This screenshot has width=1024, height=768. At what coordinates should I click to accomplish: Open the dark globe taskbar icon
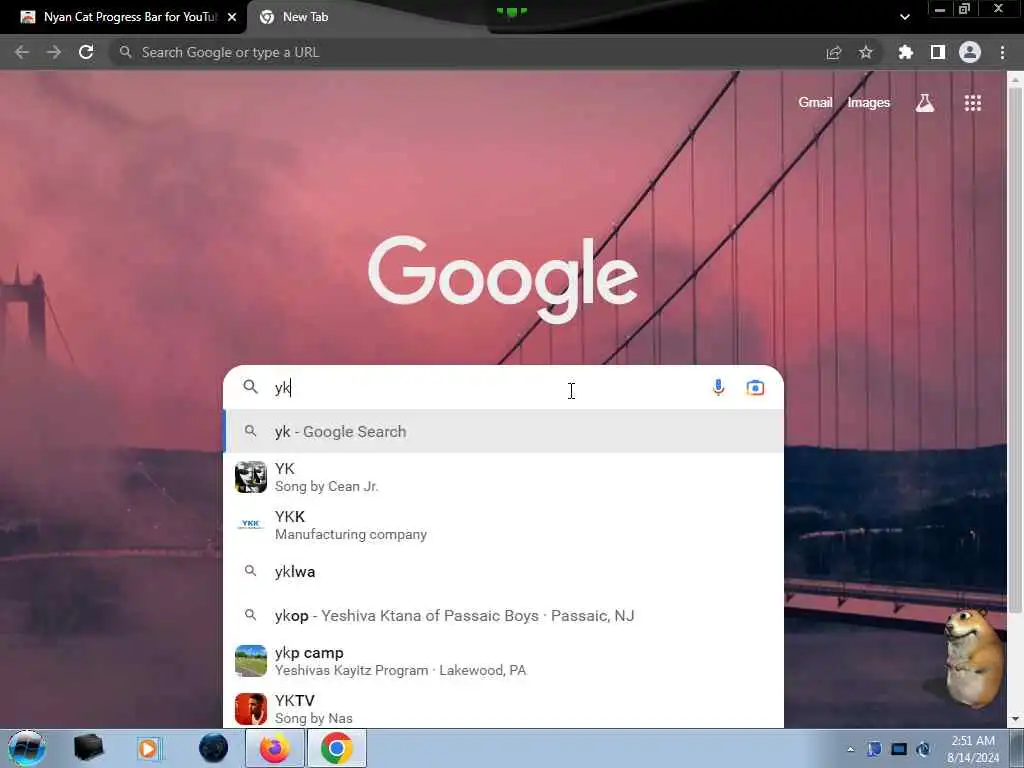[213, 748]
